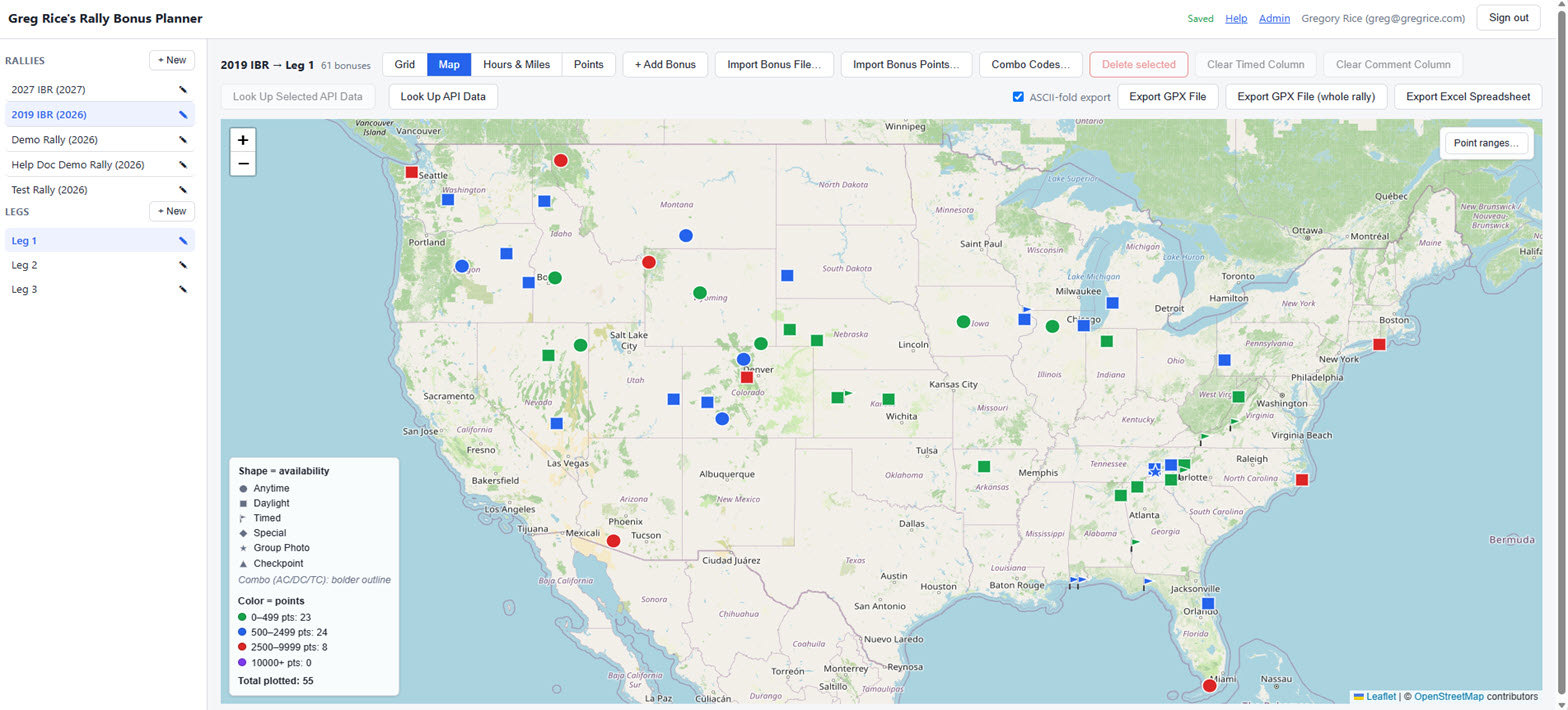This screenshot has width=1568, height=710.
Task: Edit the 2027 IBR rally via pencil icon
Action: [183, 89]
